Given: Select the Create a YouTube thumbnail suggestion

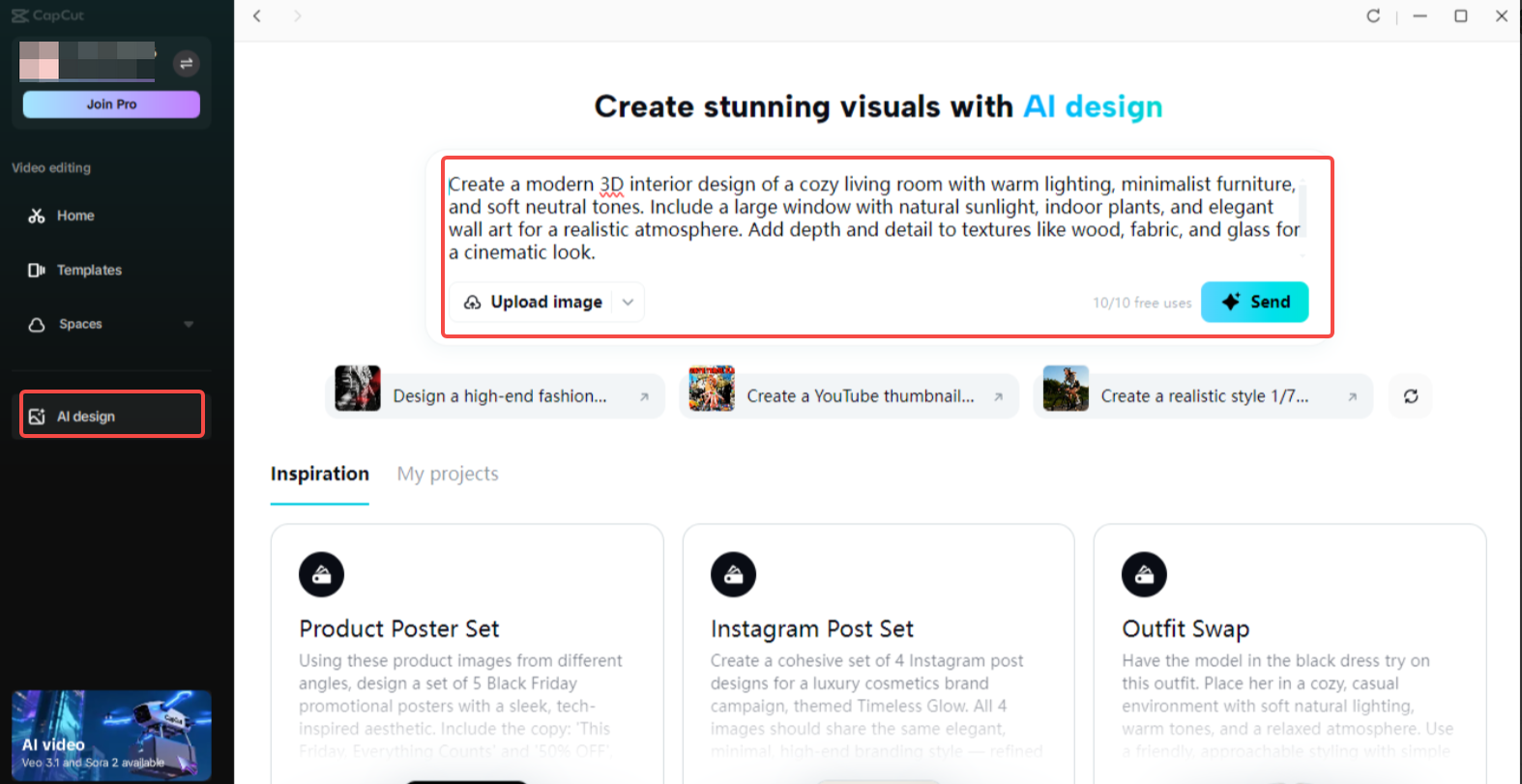Looking at the screenshot, I should pyautogui.click(x=850, y=395).
